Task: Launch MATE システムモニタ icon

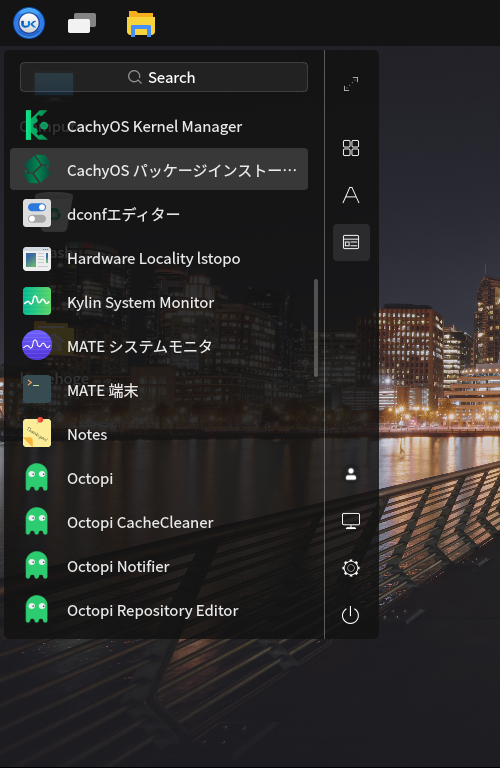Action: (37, 345)
